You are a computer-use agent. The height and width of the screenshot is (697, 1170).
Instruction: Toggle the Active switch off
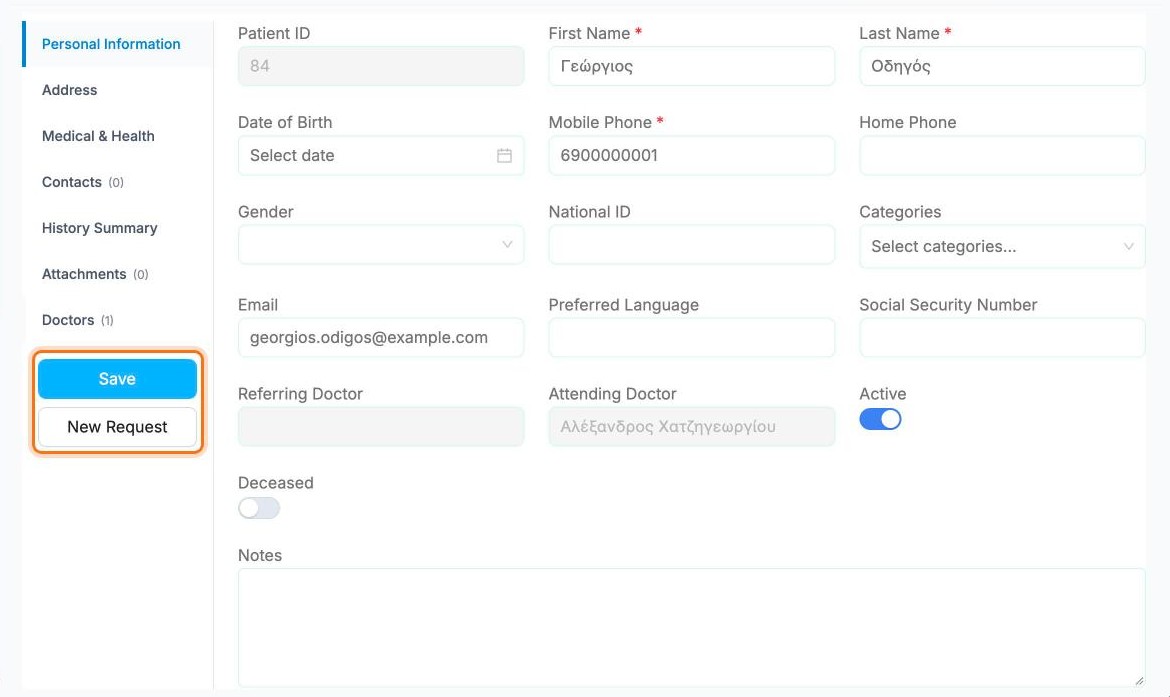click(880, 419)
